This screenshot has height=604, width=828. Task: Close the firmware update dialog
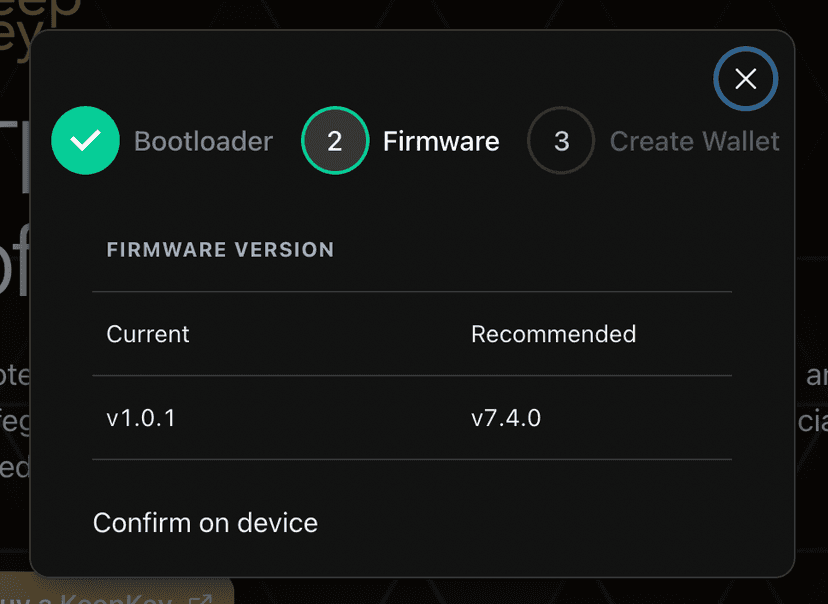[745, 79]
